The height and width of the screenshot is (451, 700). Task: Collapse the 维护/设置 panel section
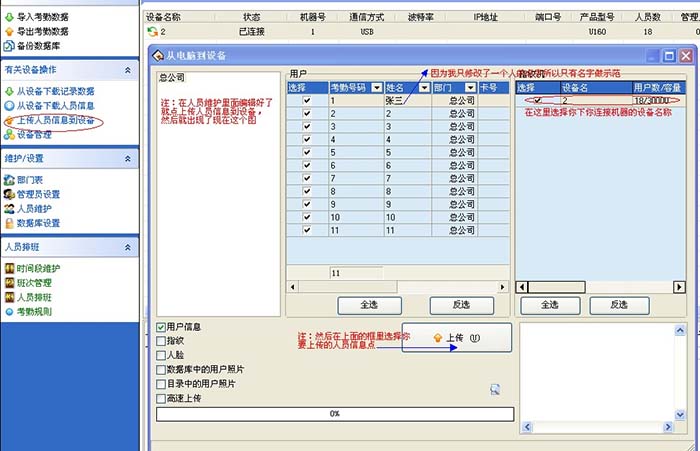128,159
